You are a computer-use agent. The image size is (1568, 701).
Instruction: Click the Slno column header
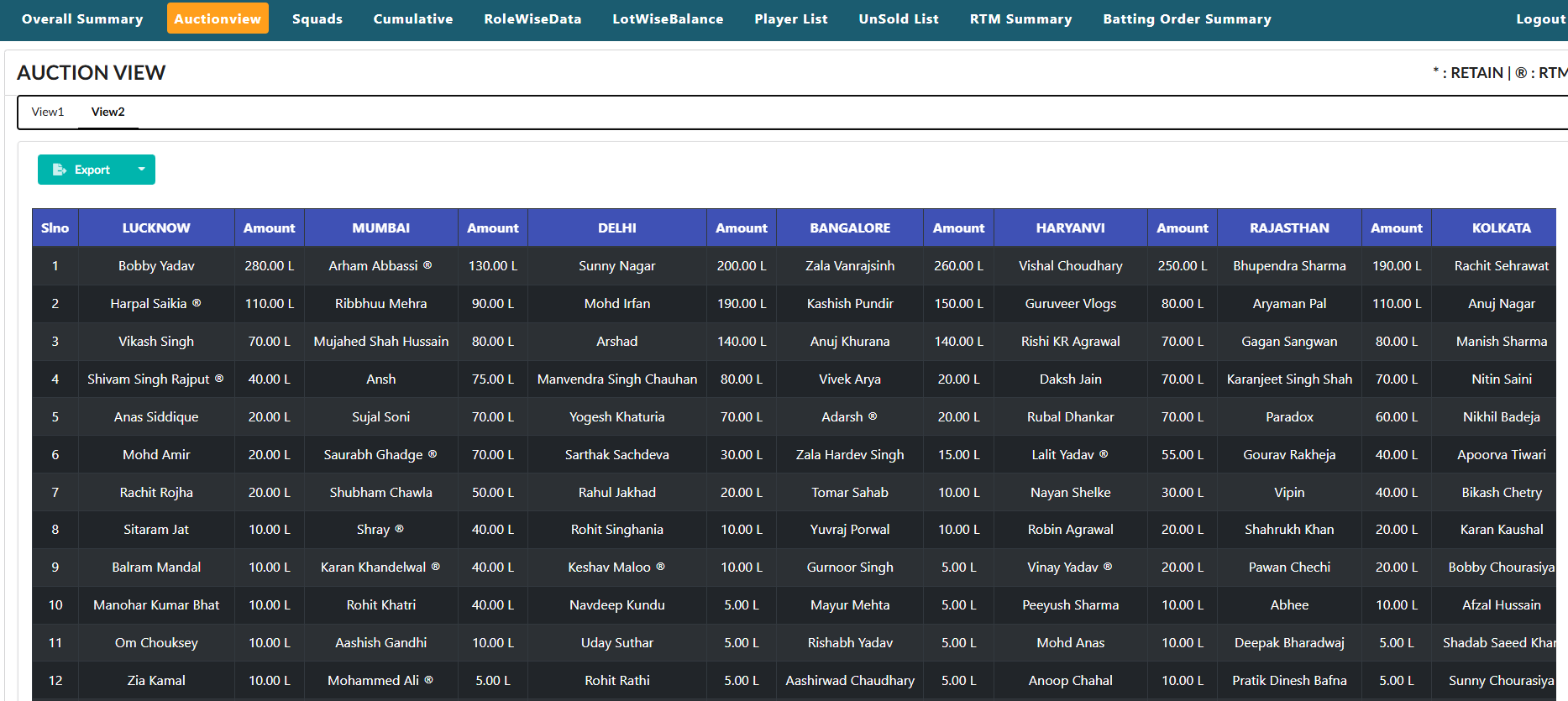click(55, 228)
